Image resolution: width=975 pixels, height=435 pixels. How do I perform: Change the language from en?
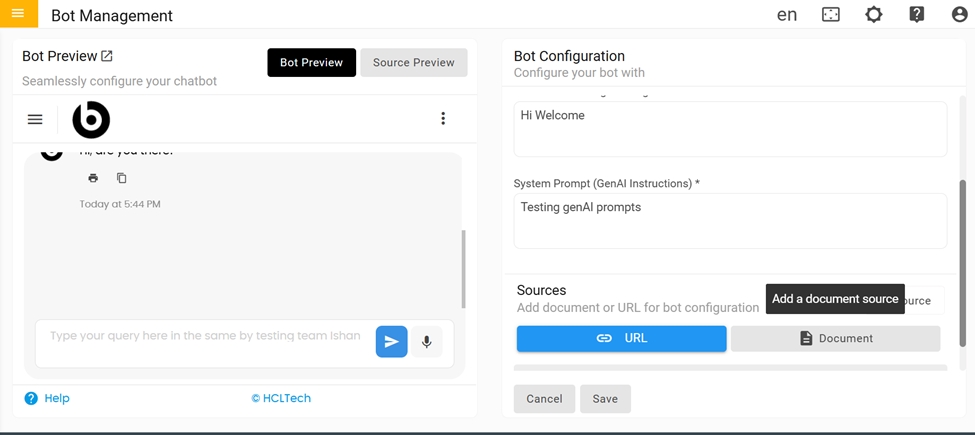point(787,15)
